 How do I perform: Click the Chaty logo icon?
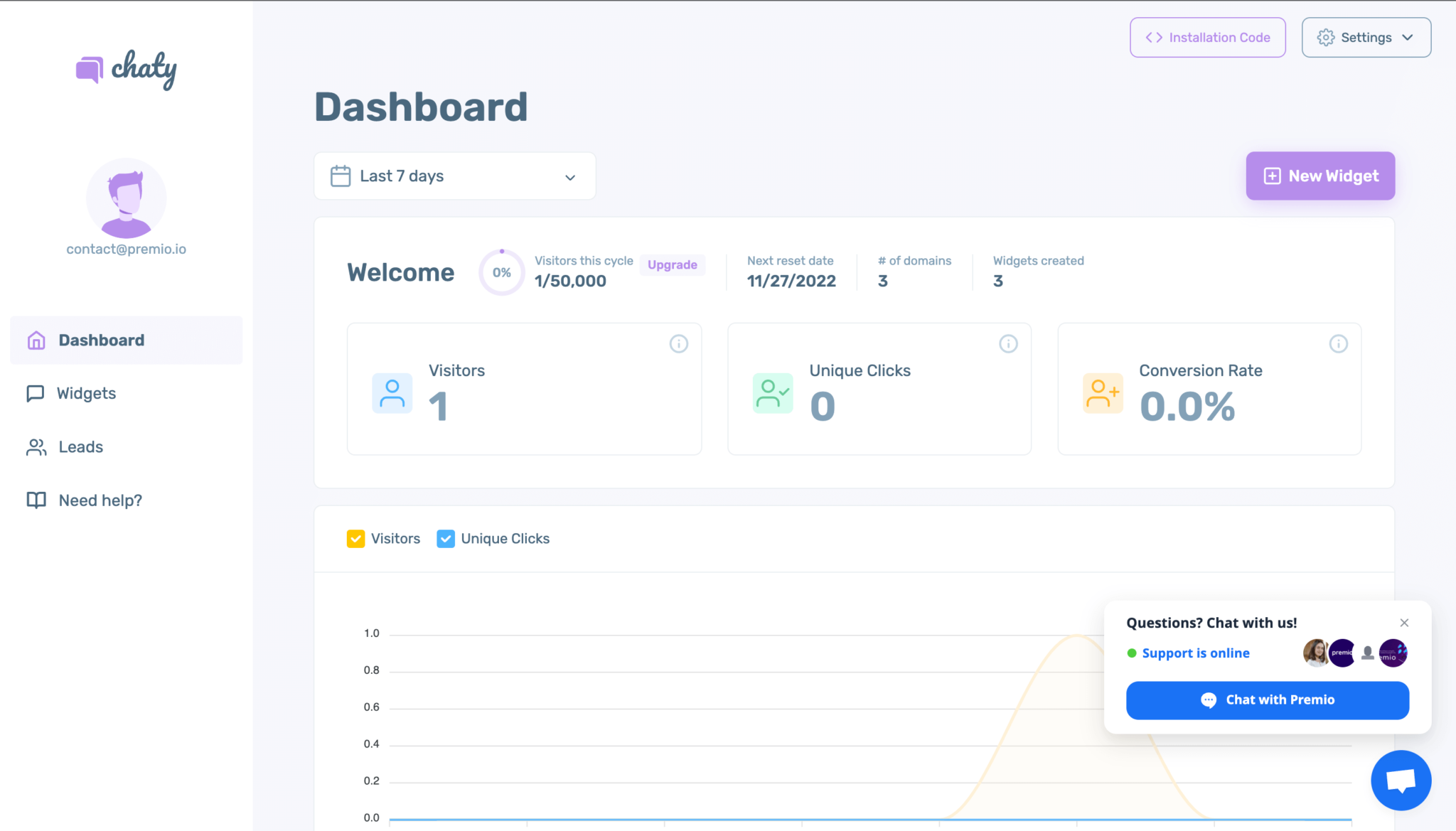coord(90,70)
